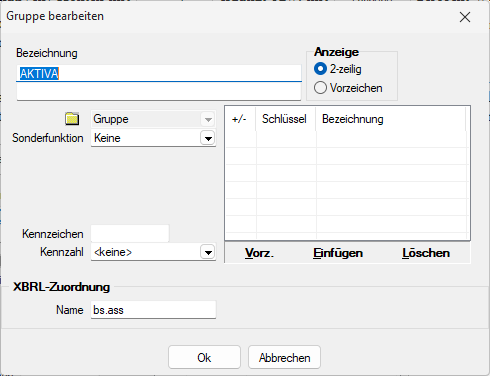Select the Vorzeichen radio option
Screen dimensions: 490x376
tap(320, 88)
